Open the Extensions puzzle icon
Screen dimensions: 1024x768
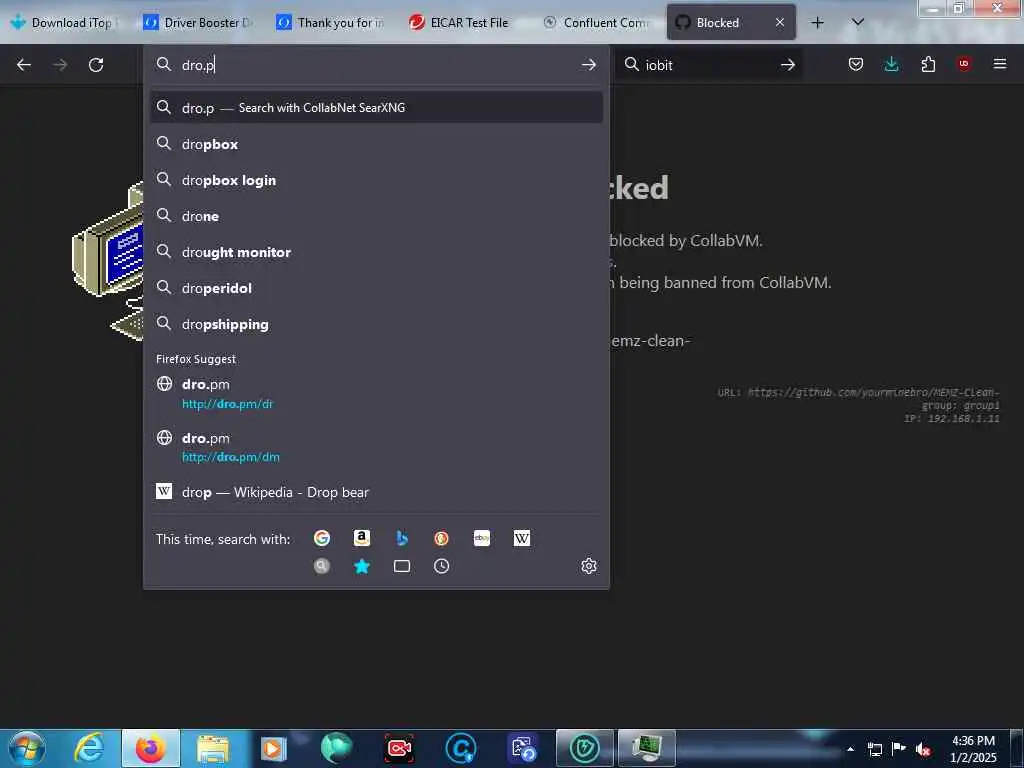point(928,64)
